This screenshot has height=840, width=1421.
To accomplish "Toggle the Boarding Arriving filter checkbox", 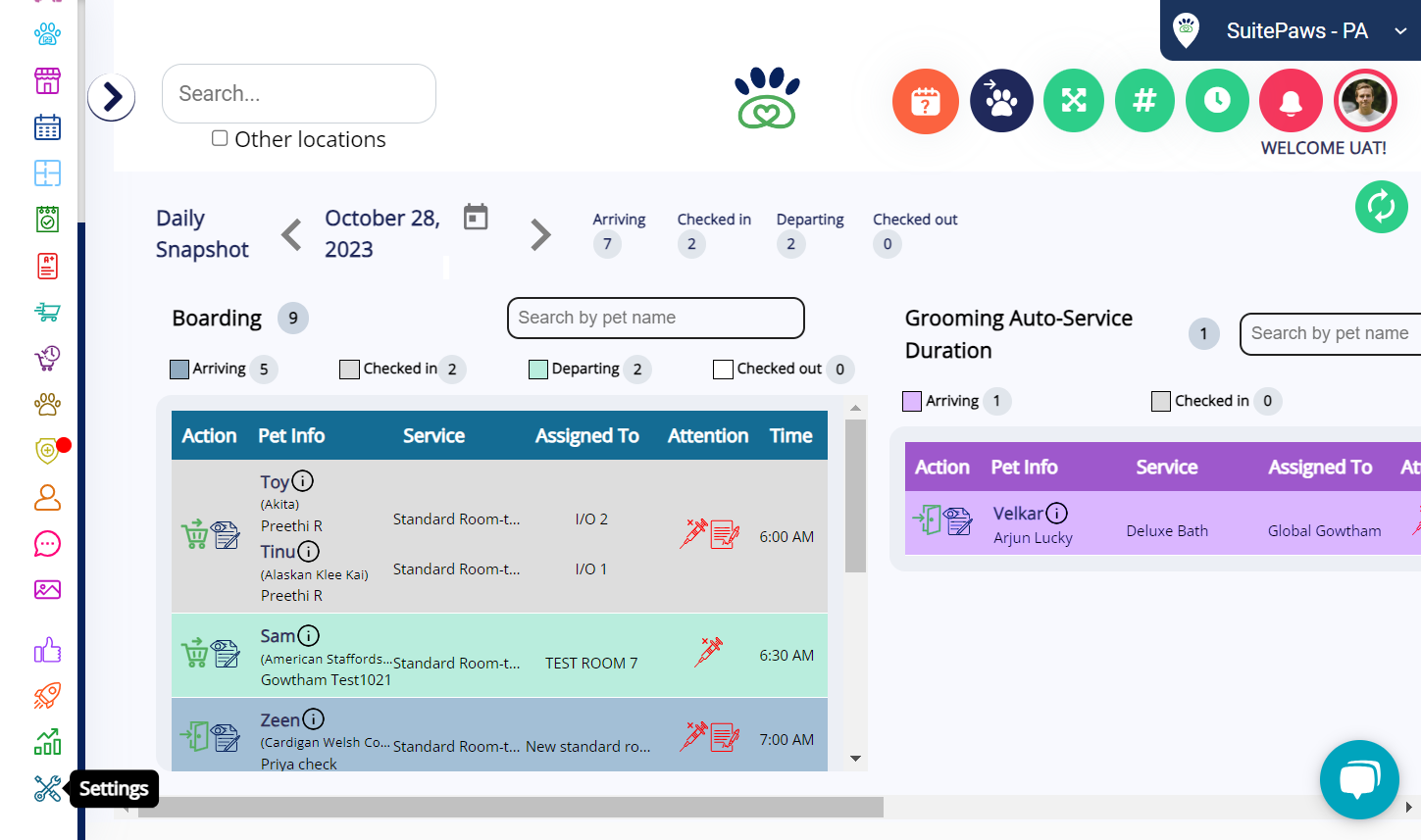I will (179, 370).
